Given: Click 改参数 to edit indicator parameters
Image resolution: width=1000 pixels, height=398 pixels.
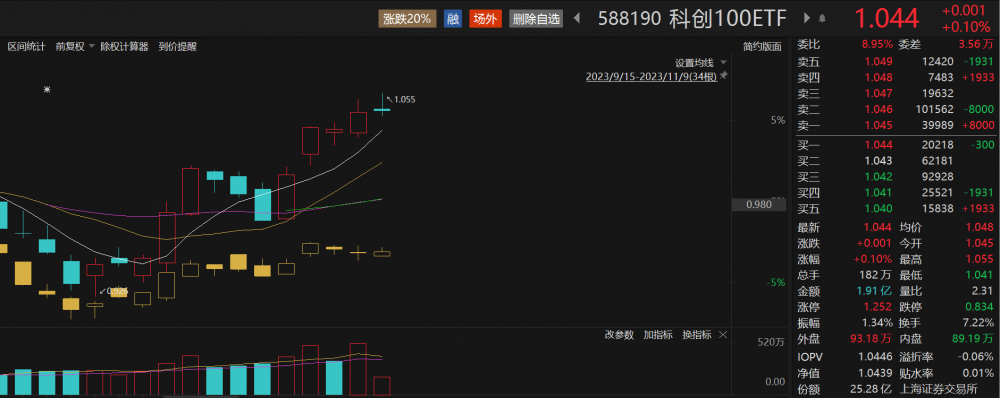Looking at the screenshot, I should pos(619,335).
